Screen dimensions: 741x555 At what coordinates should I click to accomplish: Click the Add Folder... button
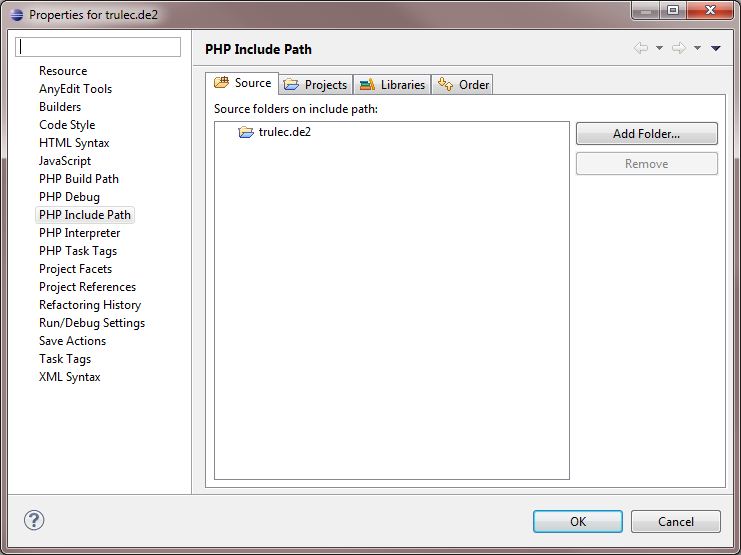coord(646,134)
